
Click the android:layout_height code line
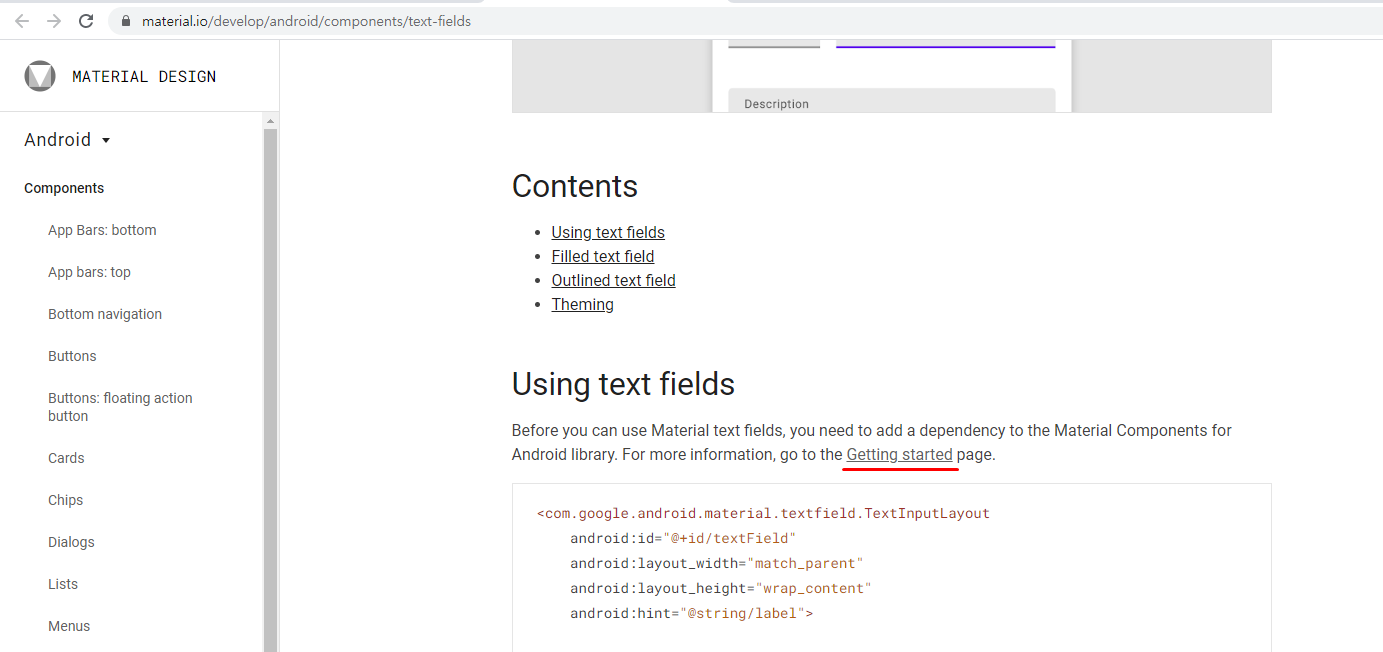click(721, 588)
